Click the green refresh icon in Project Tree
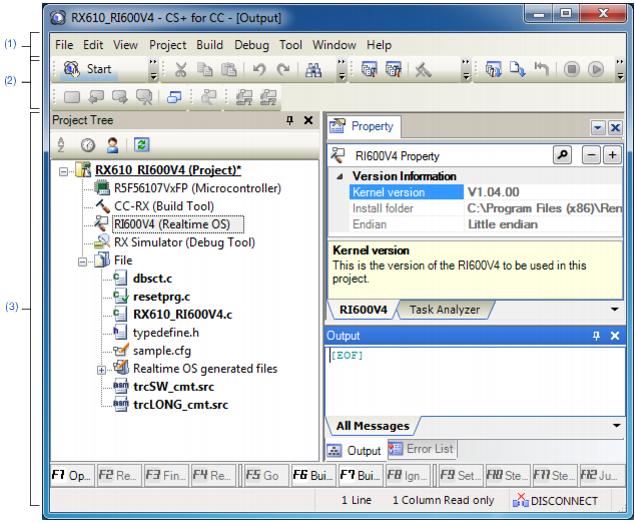Screen dimensions: 635x523 point(139,144)
